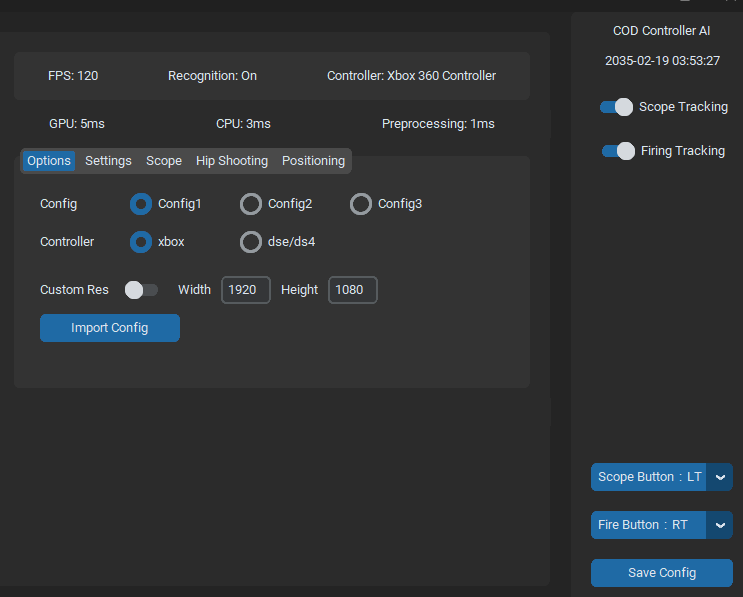Click the Controller row label
The image size is (743, 597).
pos(67,242)
